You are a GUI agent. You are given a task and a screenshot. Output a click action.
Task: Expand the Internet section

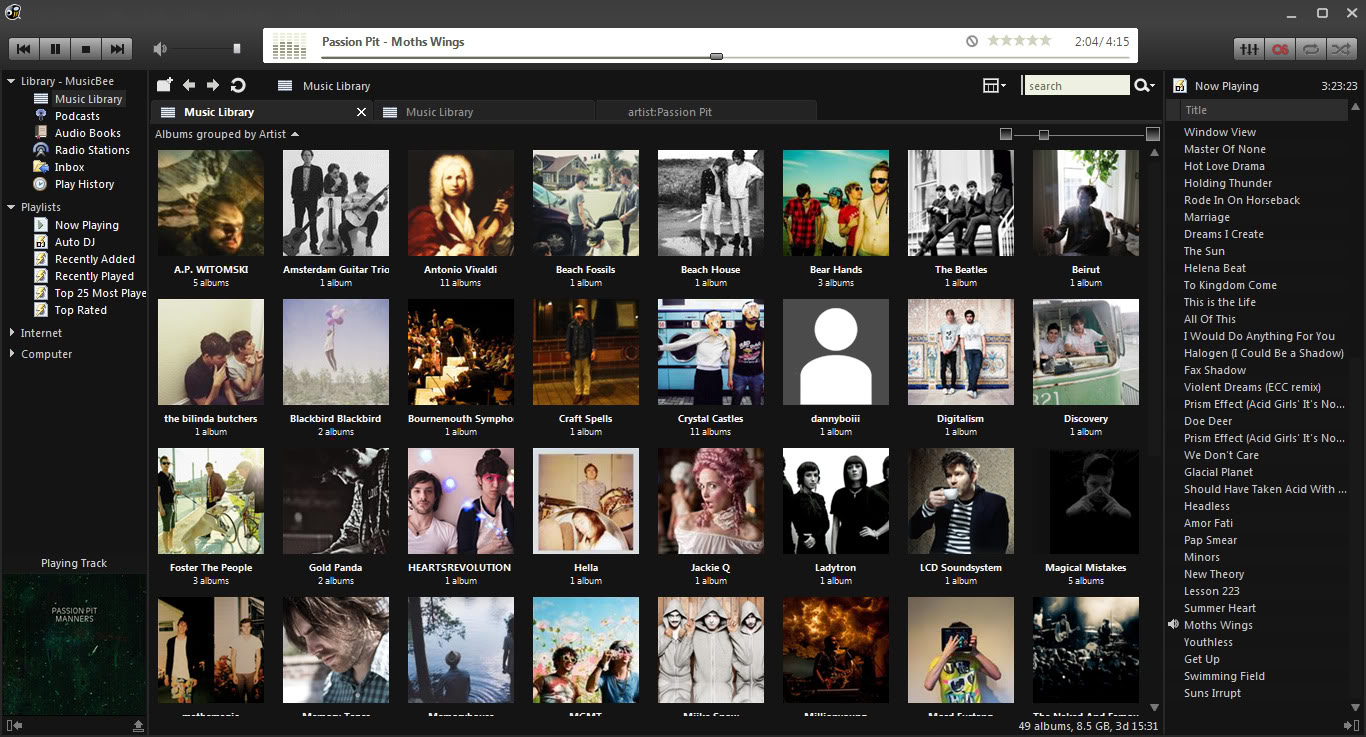tap(11, 333)
